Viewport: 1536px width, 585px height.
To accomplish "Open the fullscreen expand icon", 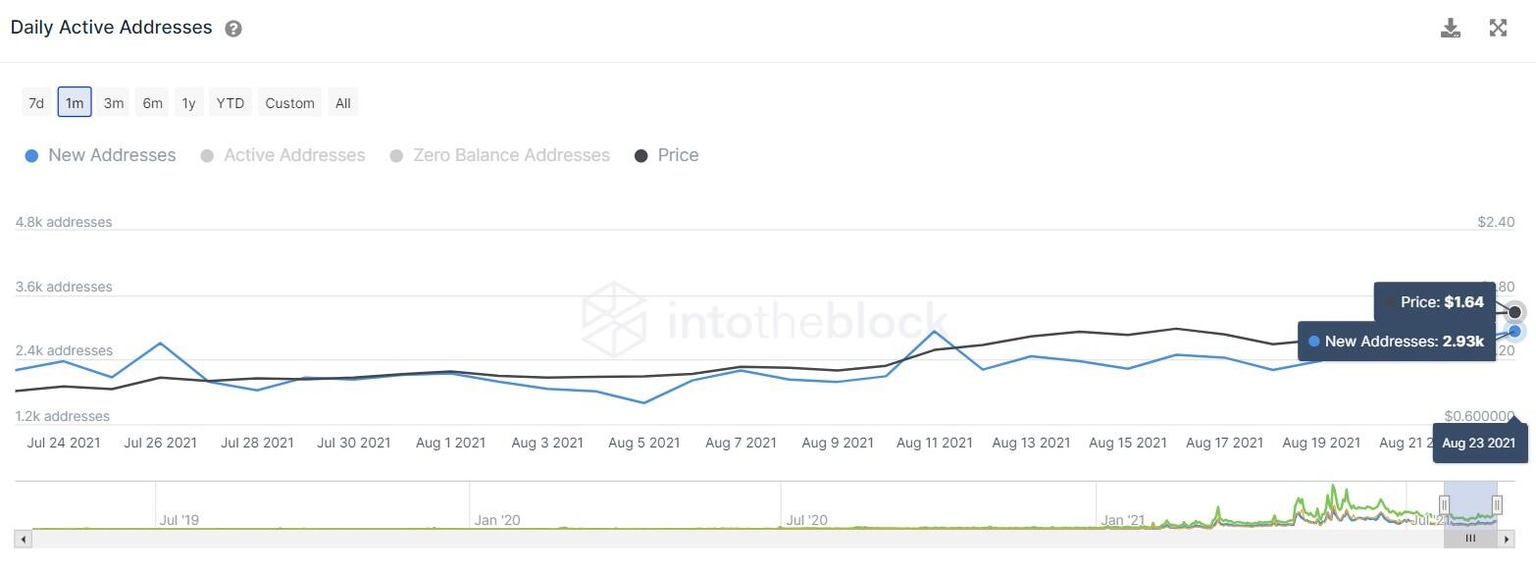I will 1497,27.
